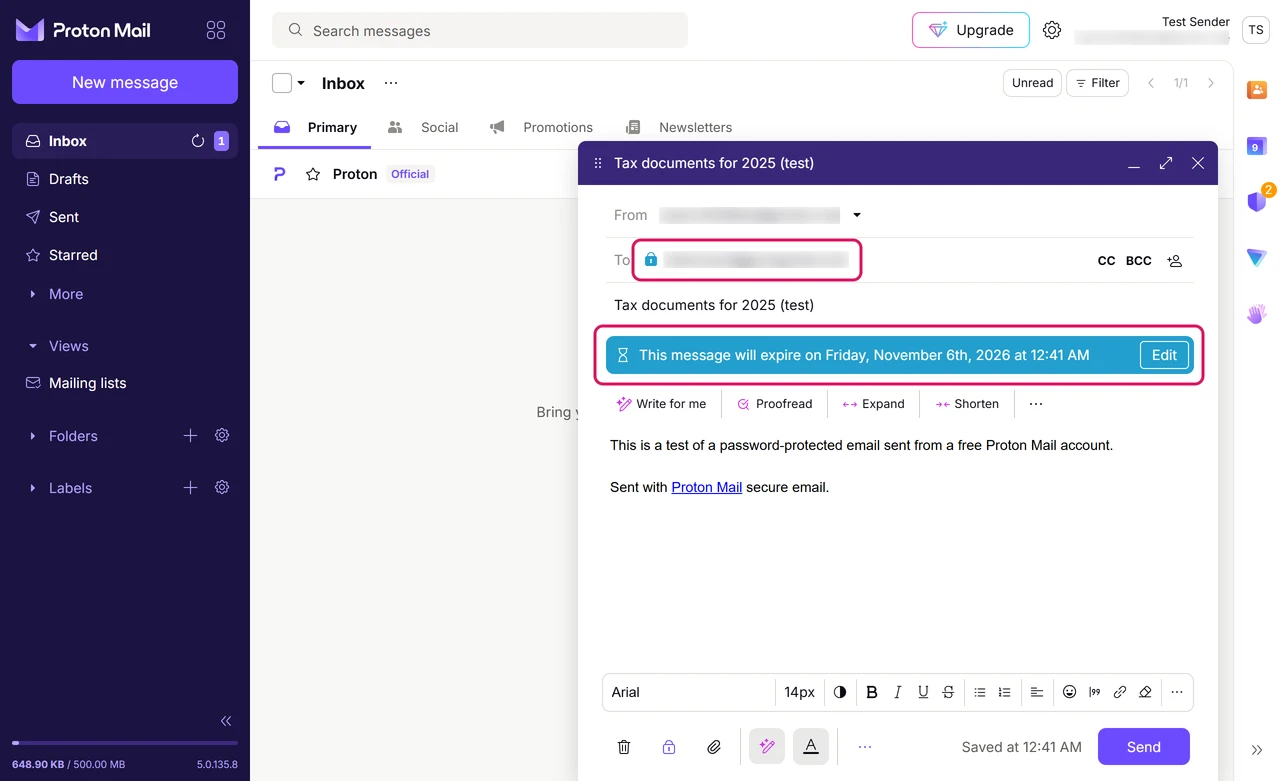Send the email with the Send button

[x=1144, y=747]
